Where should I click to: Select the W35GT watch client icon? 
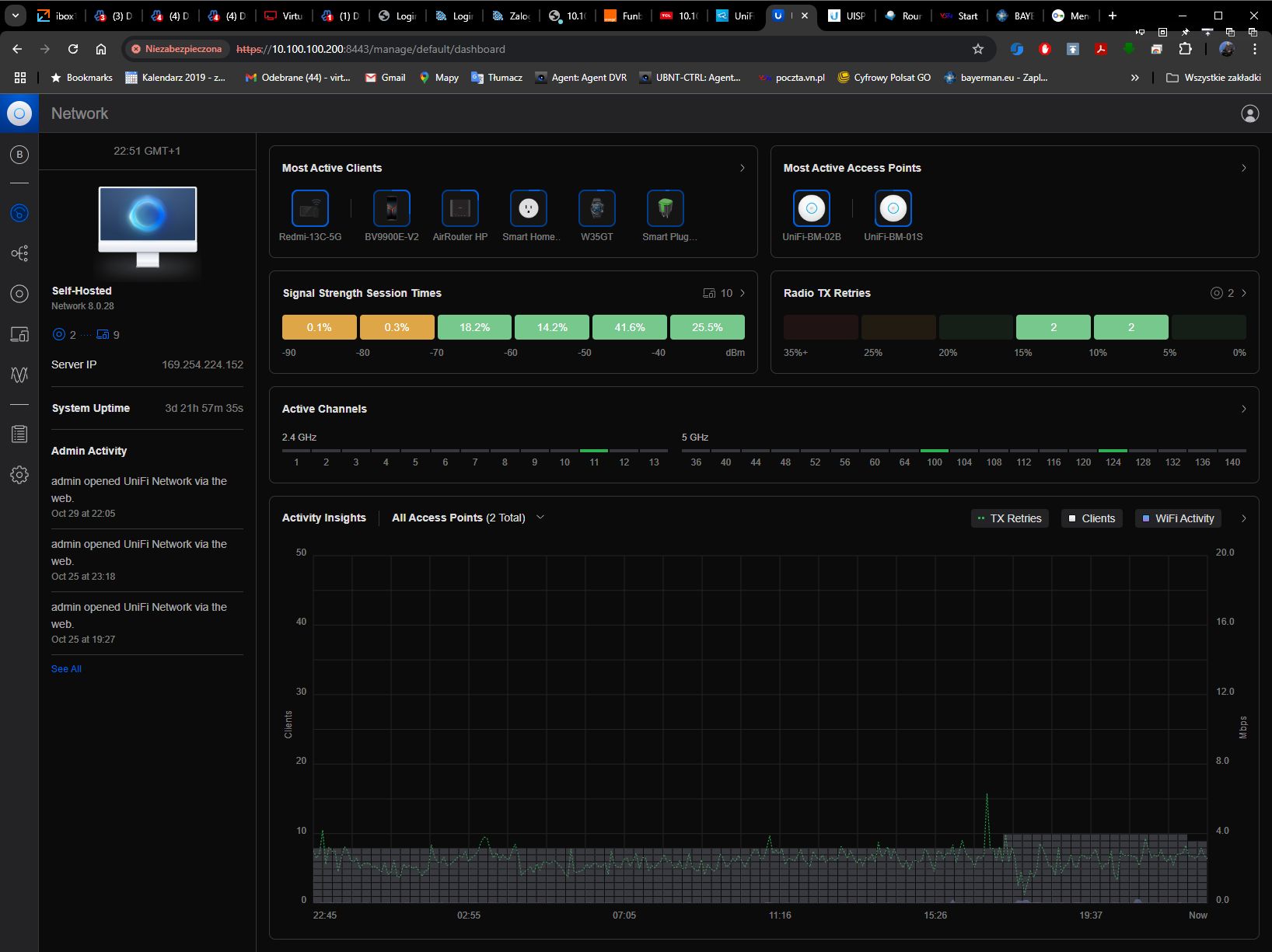[x=597, y=208]
